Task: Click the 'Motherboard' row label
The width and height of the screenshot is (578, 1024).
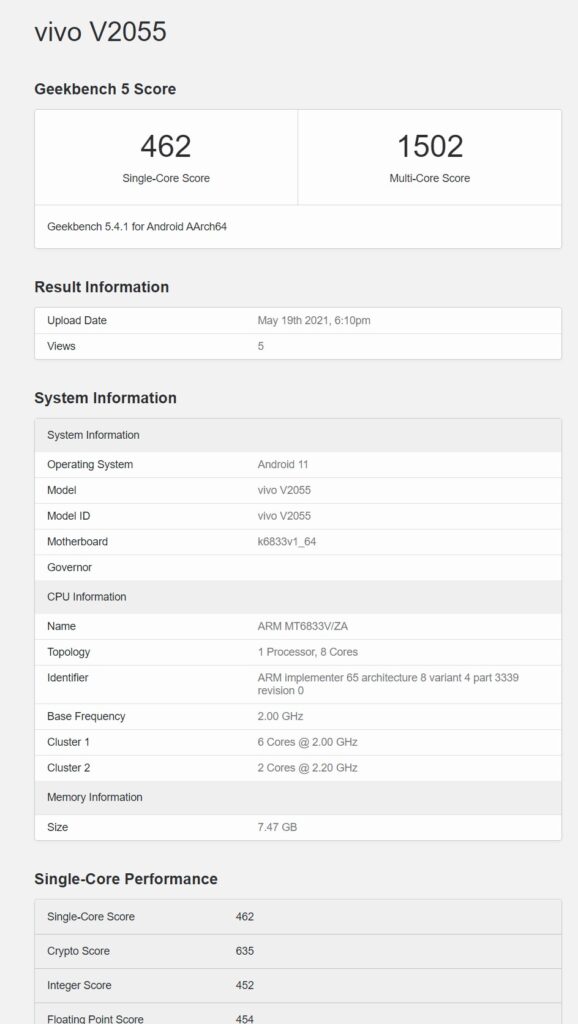Action: (77, 541)
